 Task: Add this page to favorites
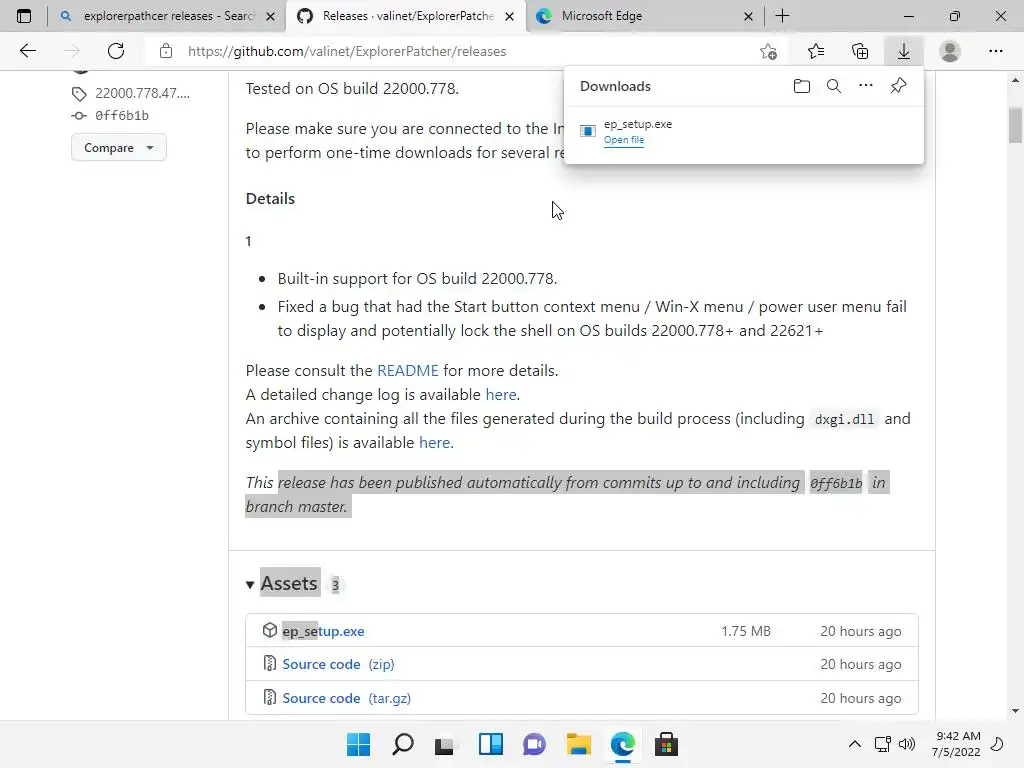(x=769, y=51)
